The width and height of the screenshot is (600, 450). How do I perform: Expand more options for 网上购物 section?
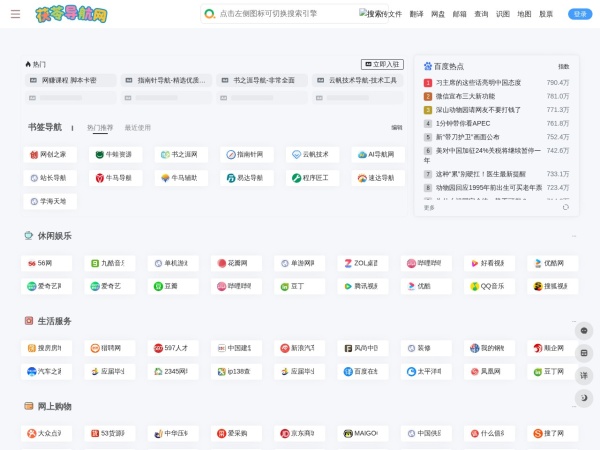click(x=574, y=406)
